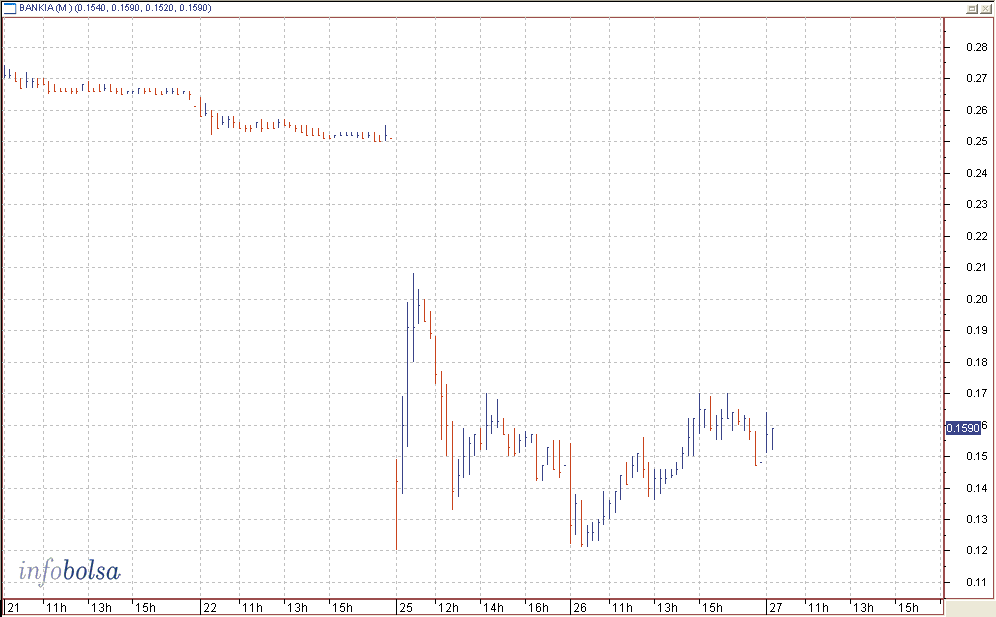Select the BANKIA (M) title text

(45, 8)
